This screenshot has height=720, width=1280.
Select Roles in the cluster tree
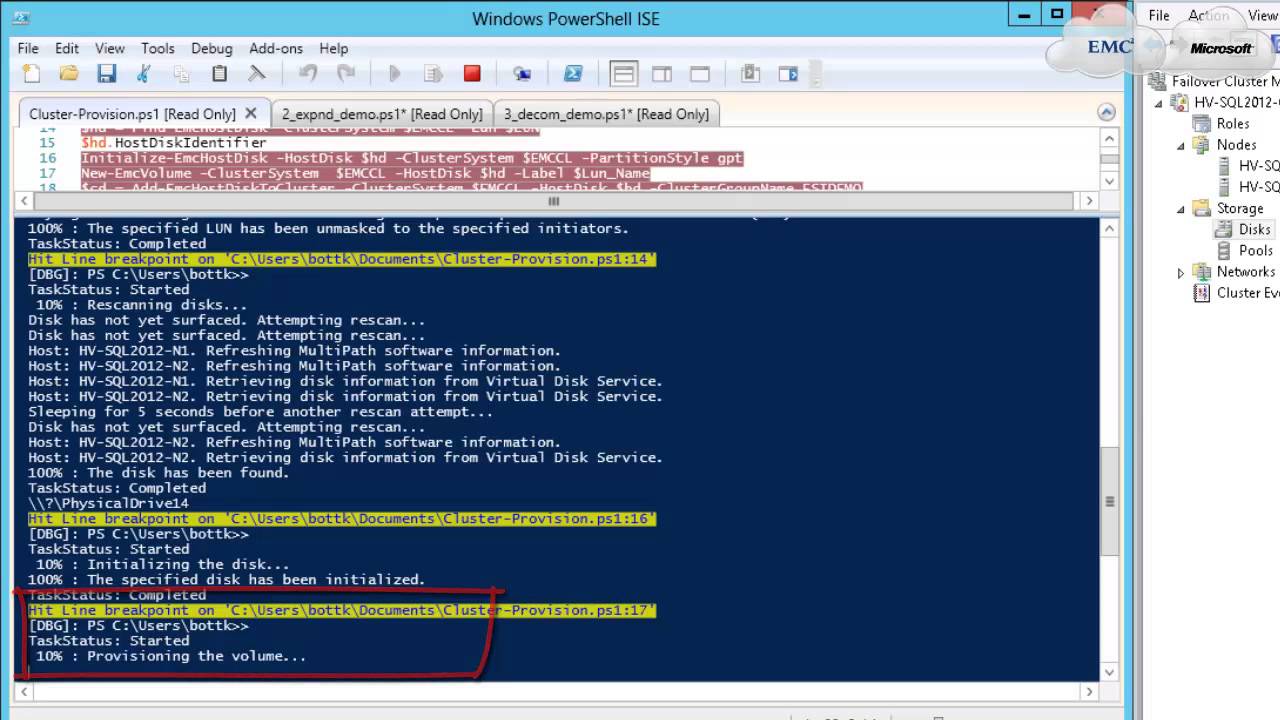1233,123
